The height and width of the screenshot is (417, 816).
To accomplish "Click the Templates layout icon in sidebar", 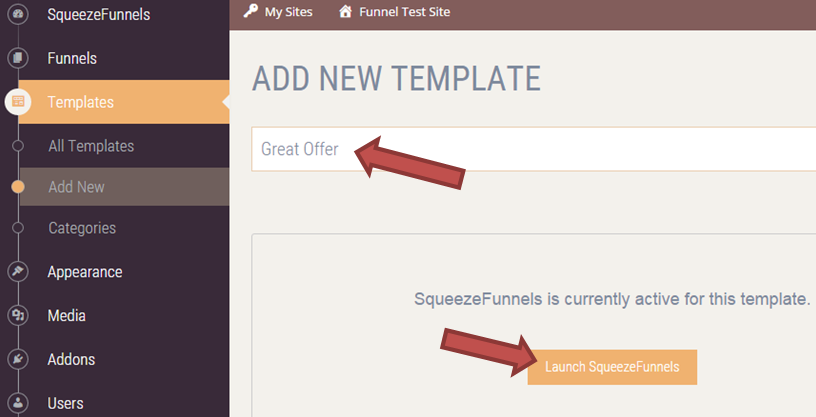I will [x=18, y=102].
